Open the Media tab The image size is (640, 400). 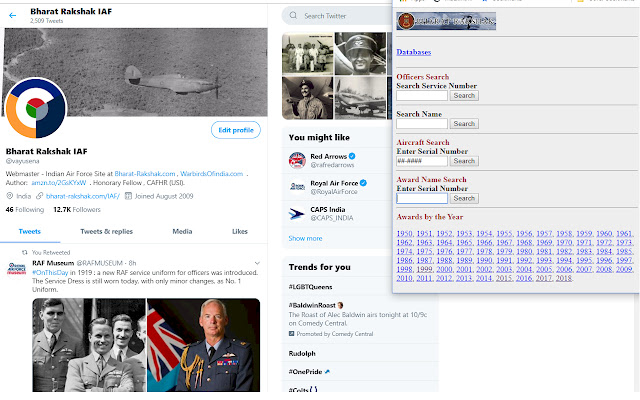coord(182,231)
